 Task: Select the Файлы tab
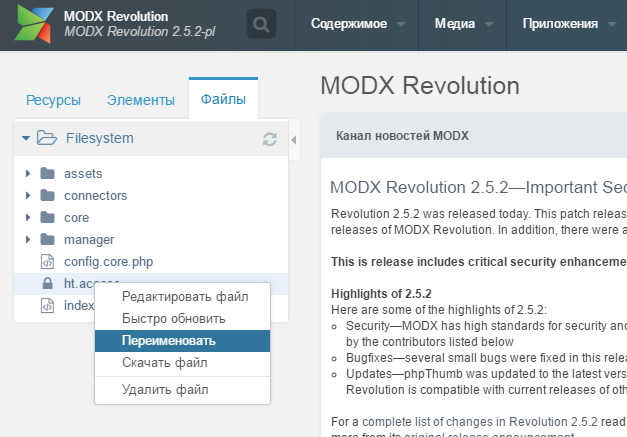(x=223, y=99)
